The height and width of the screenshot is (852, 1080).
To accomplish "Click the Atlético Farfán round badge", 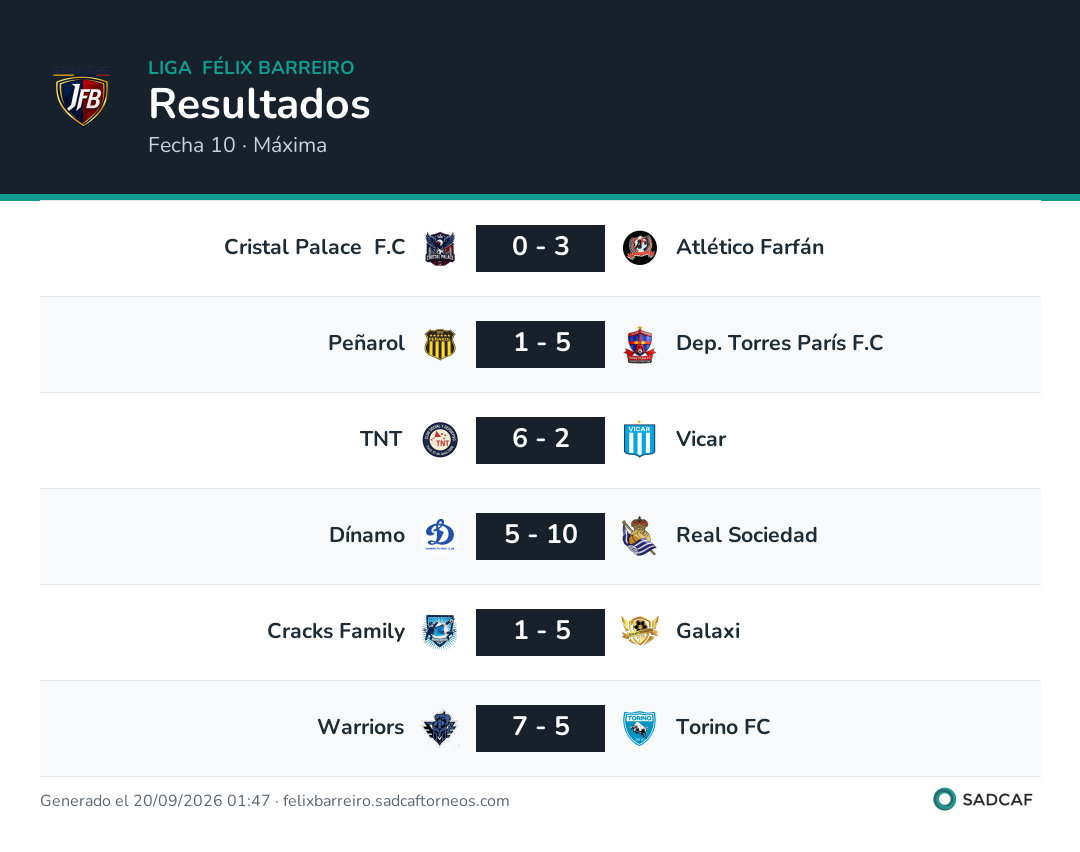I will click(640, 248).
